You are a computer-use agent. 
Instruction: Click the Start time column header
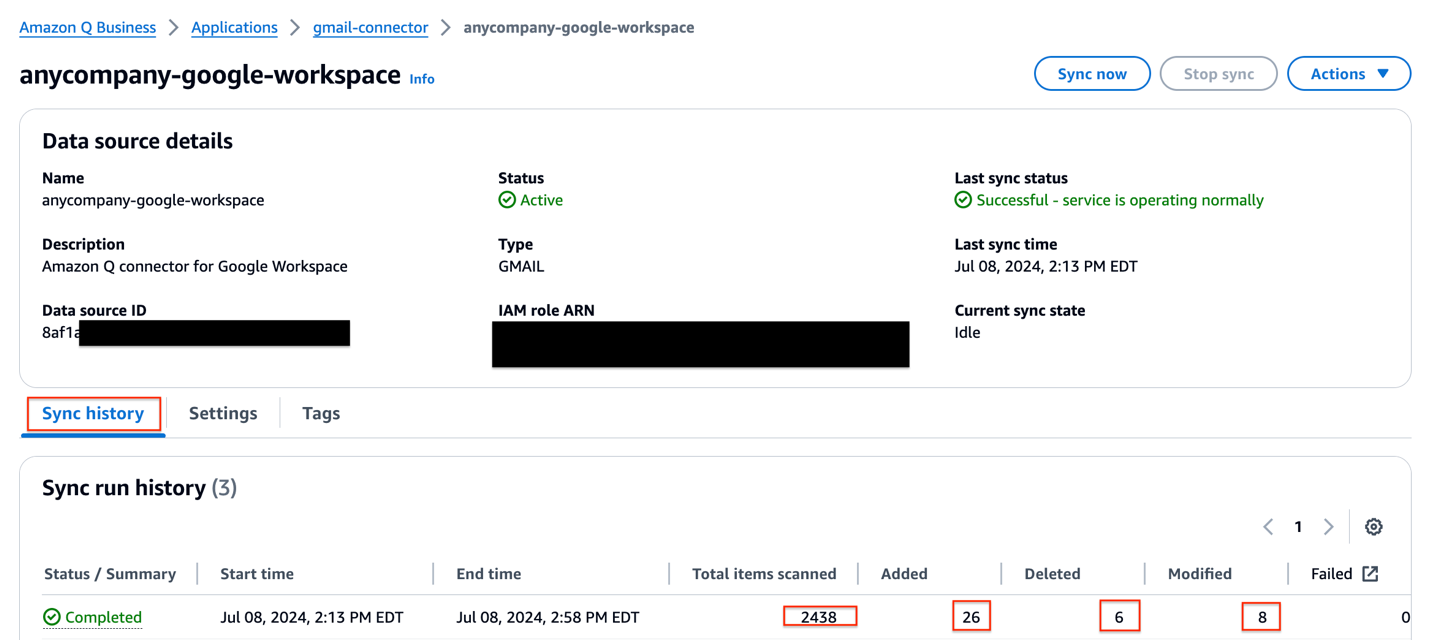click(x=257, y=574)
